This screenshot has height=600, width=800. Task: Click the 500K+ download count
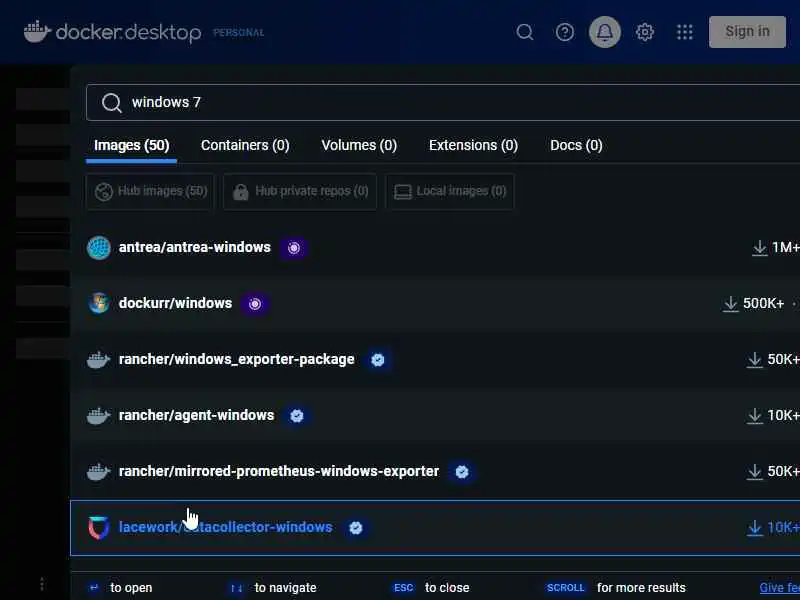click(763, 304)
